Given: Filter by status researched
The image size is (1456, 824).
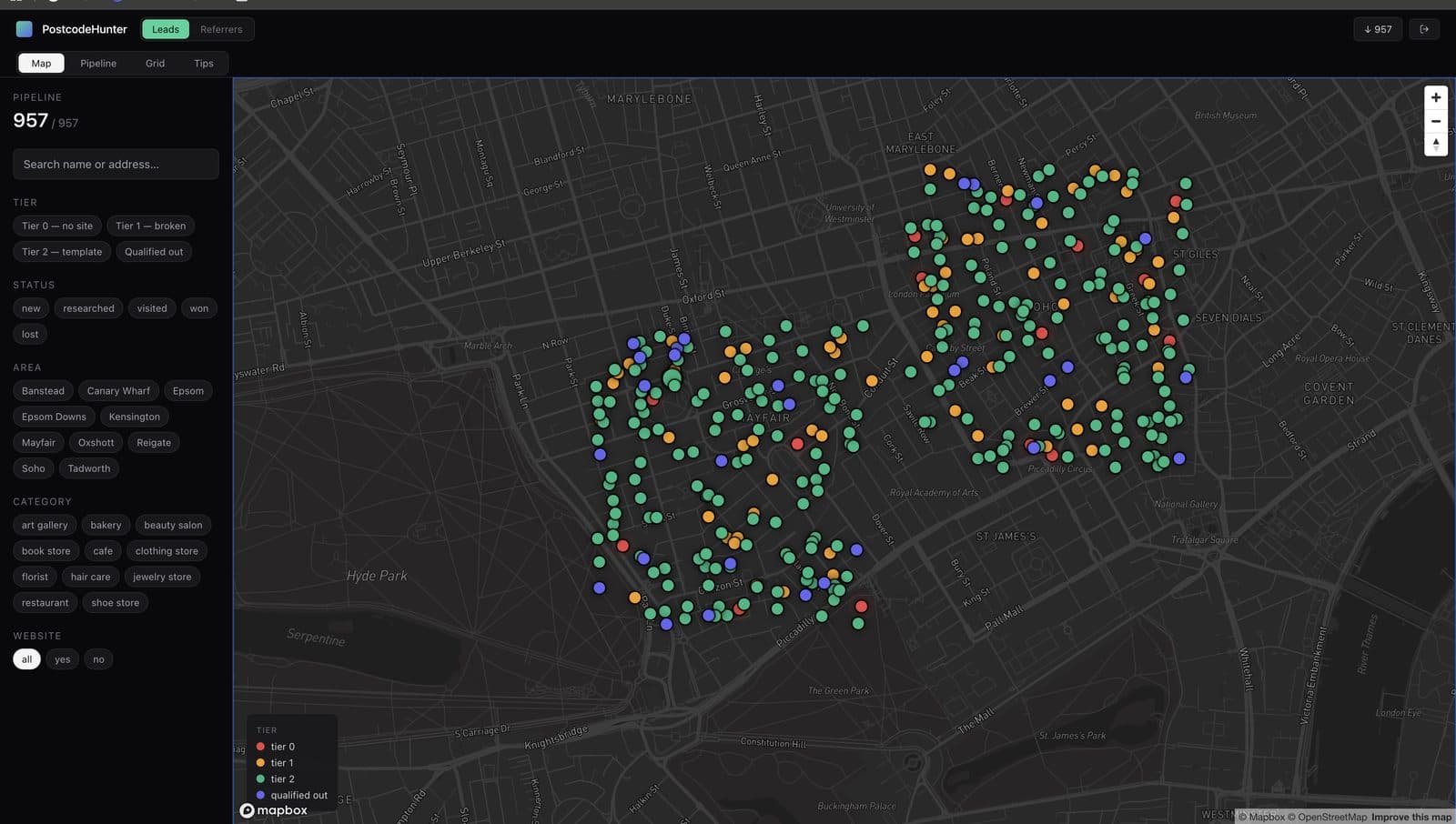Looking at the screenshot, I should click(88, 308).
